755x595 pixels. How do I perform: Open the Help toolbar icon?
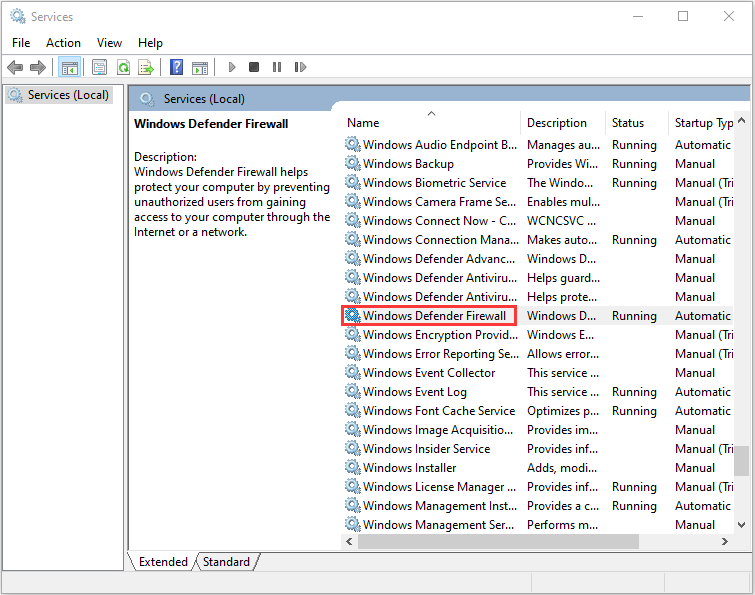(176, 67)
